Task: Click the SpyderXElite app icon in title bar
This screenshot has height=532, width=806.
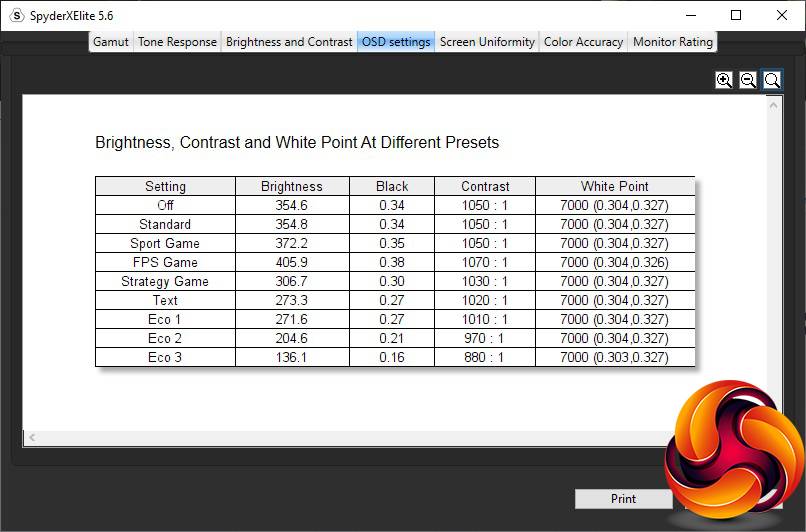Action: click(17, 15)
